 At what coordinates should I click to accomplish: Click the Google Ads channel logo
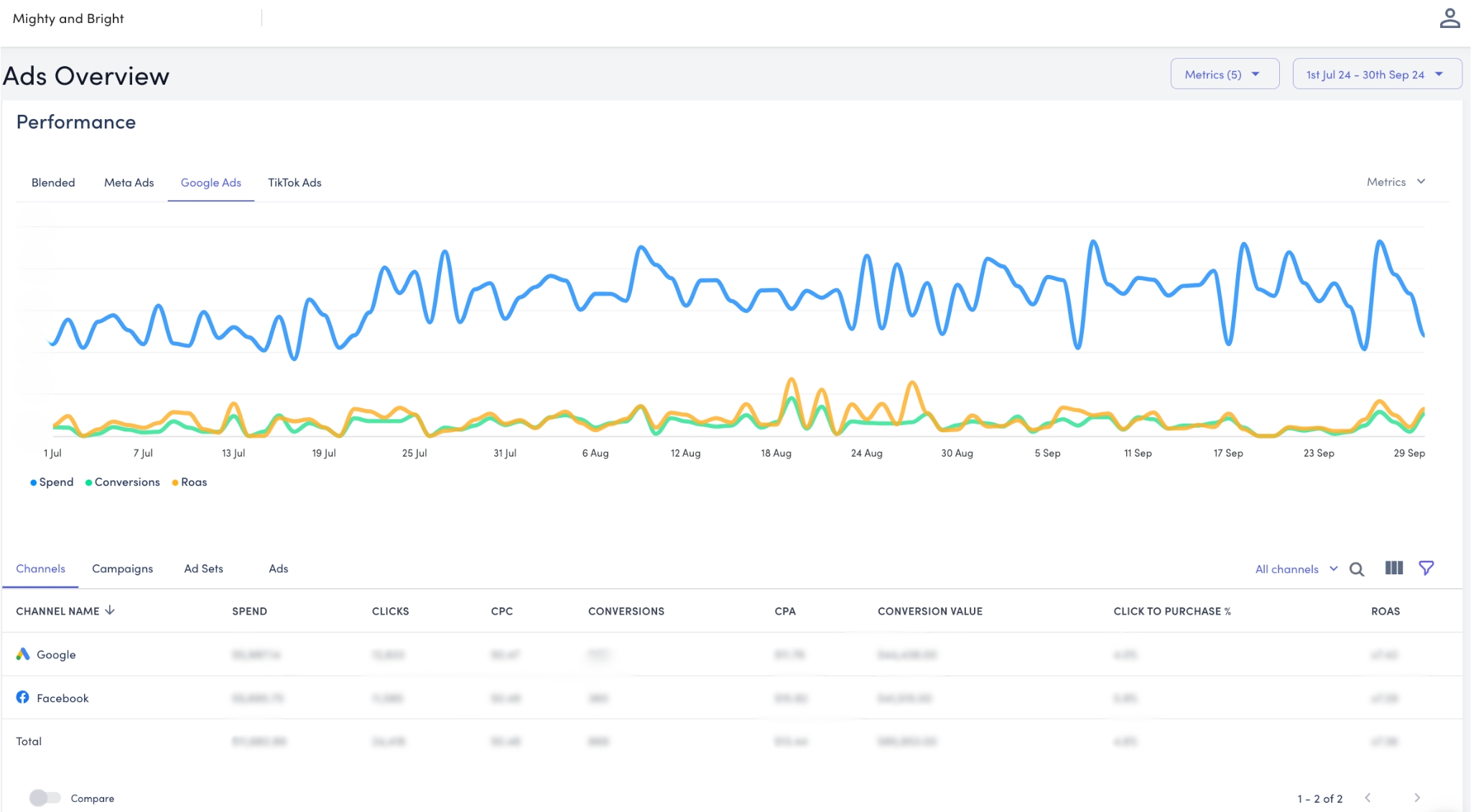(23, 654)
